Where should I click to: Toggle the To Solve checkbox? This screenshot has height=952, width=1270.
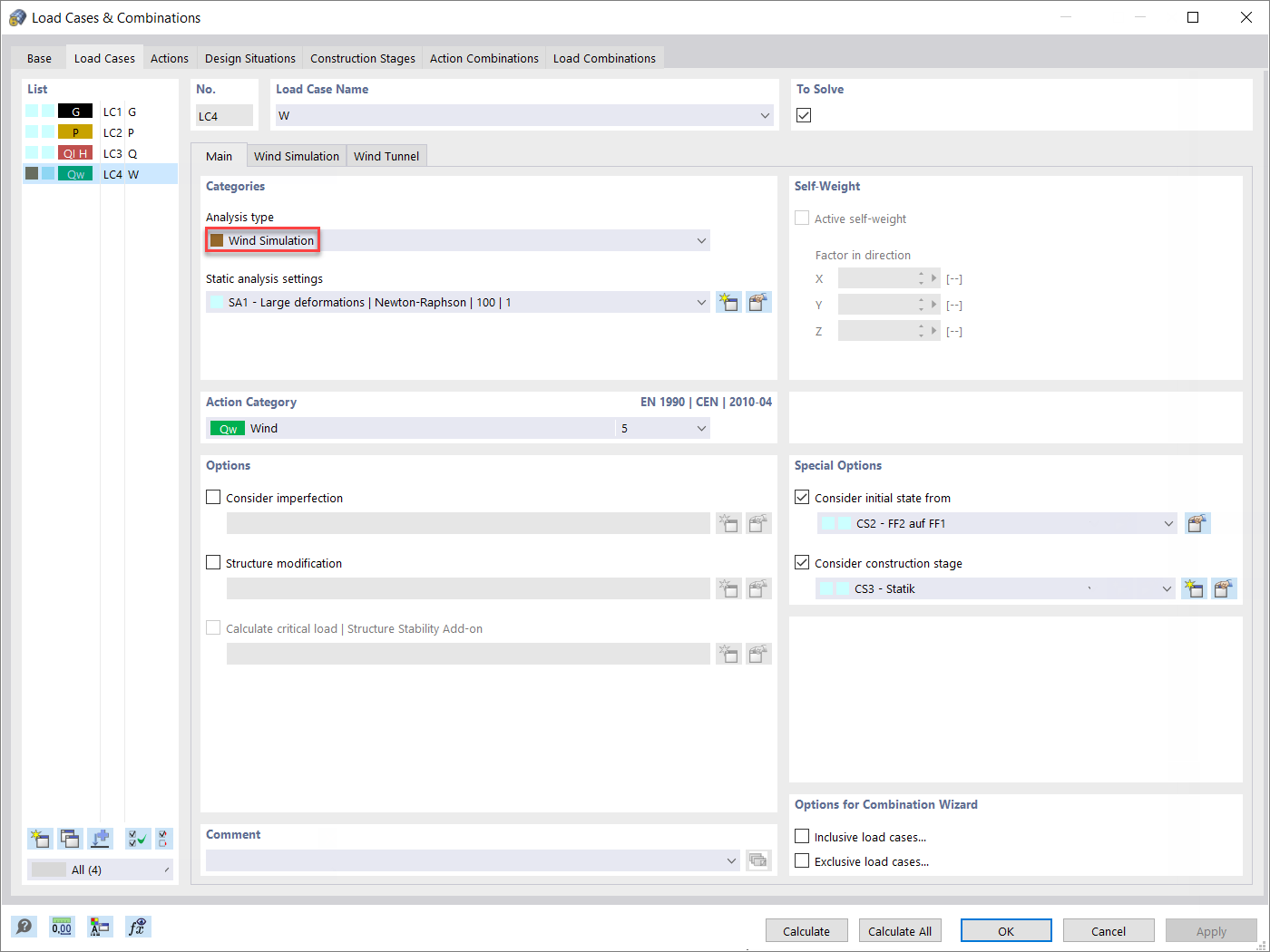804,115
